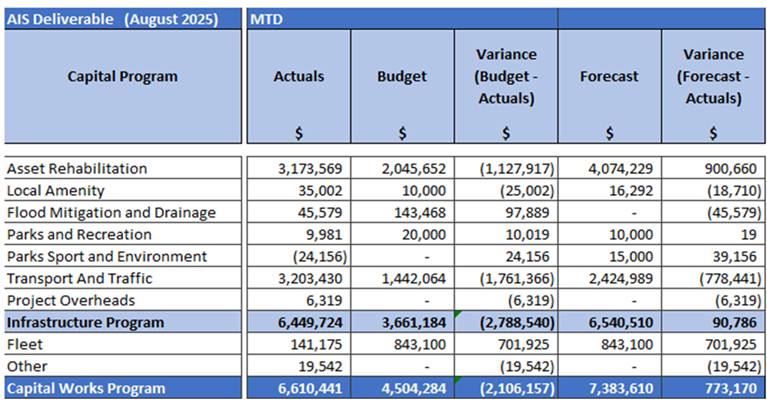
Task: Click Flood Mitigation budget 143,468
Action: pos(402,212)
